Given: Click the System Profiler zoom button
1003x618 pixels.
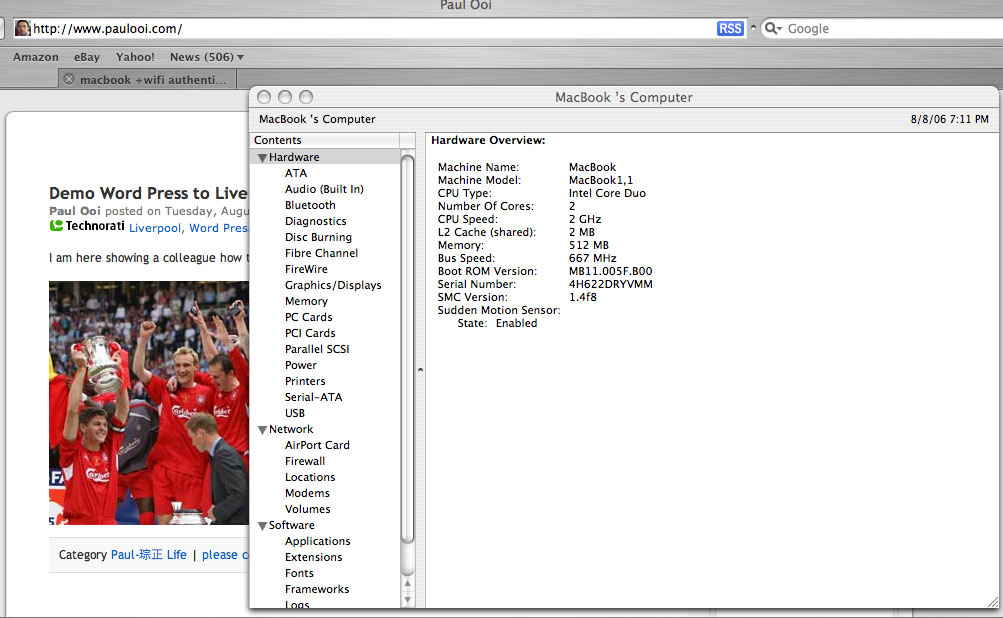Looking at the screenshot, I should click(306, 97).
